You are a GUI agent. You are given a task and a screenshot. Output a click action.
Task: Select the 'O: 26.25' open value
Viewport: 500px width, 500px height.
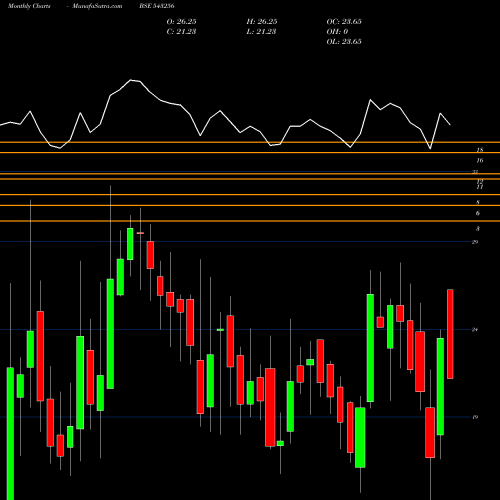pos(181,21)
